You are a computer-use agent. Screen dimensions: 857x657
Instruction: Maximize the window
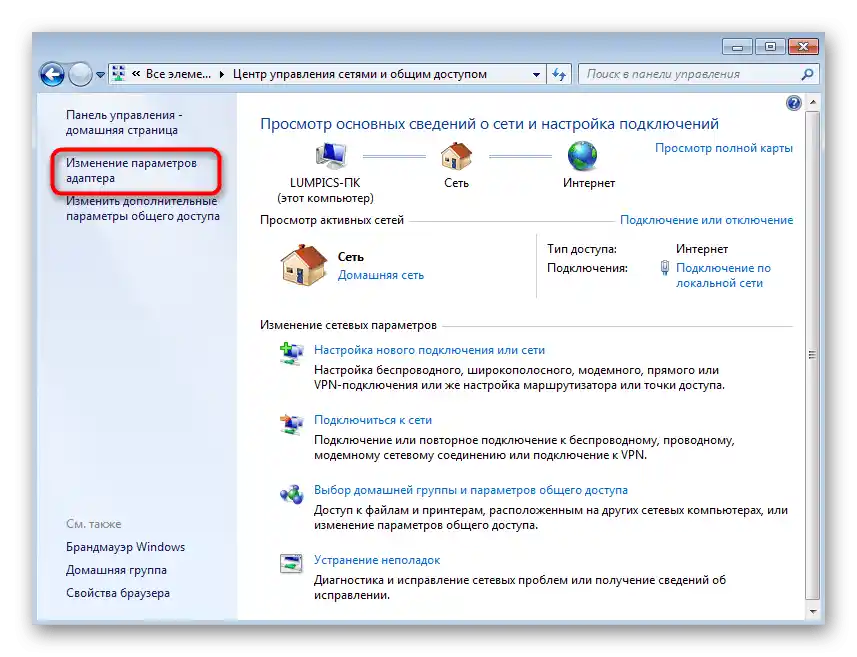coord(770,47)
